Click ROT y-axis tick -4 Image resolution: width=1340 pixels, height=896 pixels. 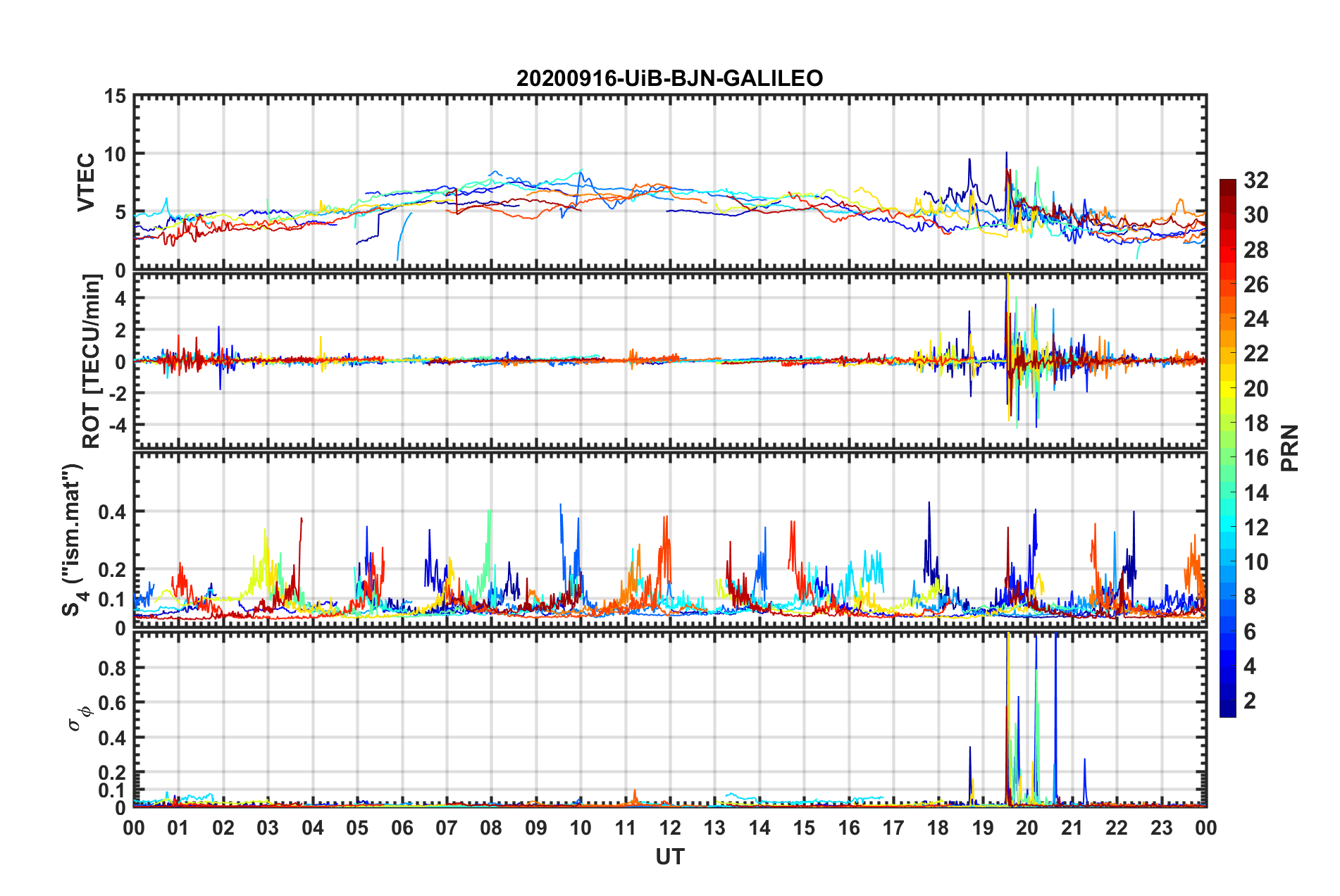pos(118,425)
